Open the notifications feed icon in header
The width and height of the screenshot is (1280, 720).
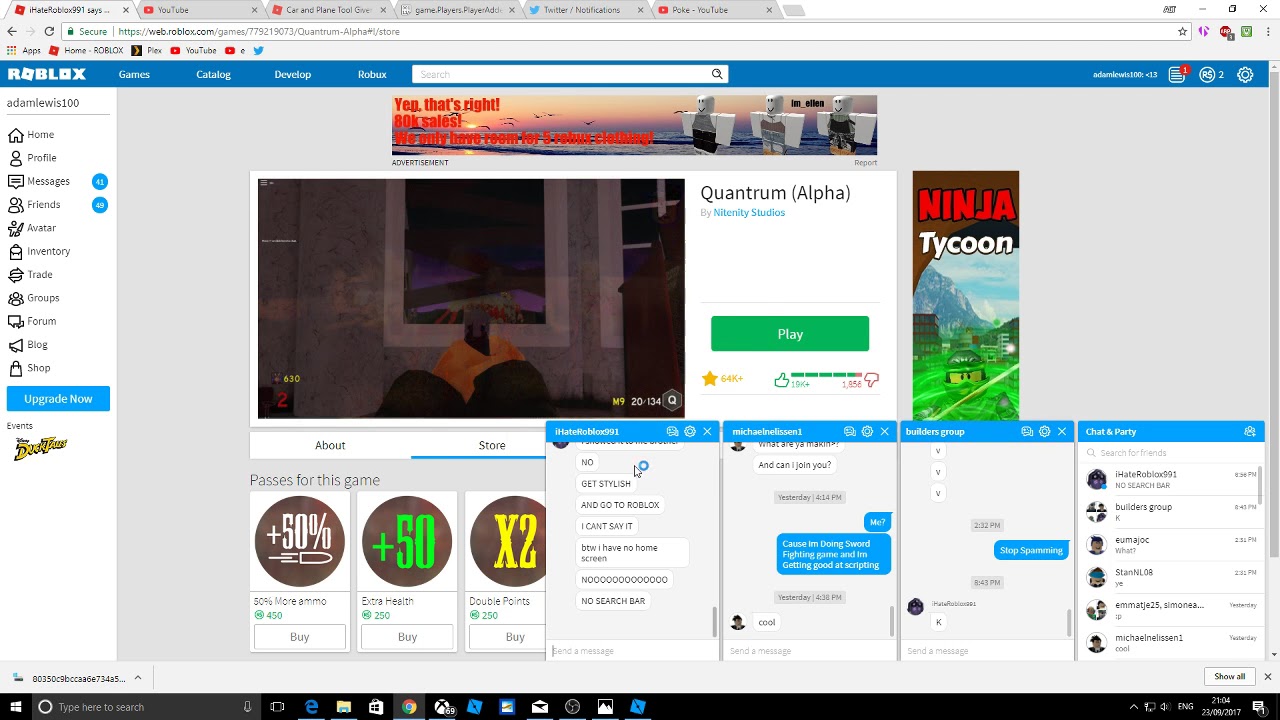[x=1177, y=74]
